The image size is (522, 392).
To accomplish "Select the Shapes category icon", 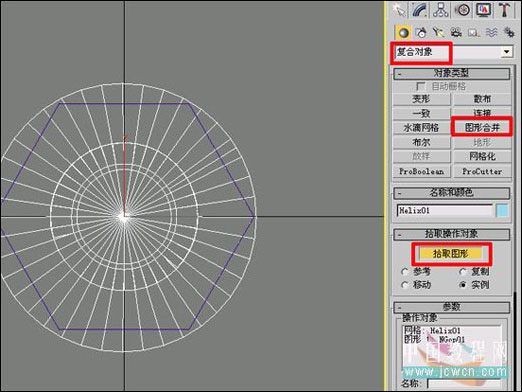I will pyautogui.click(x=421, y=32).
